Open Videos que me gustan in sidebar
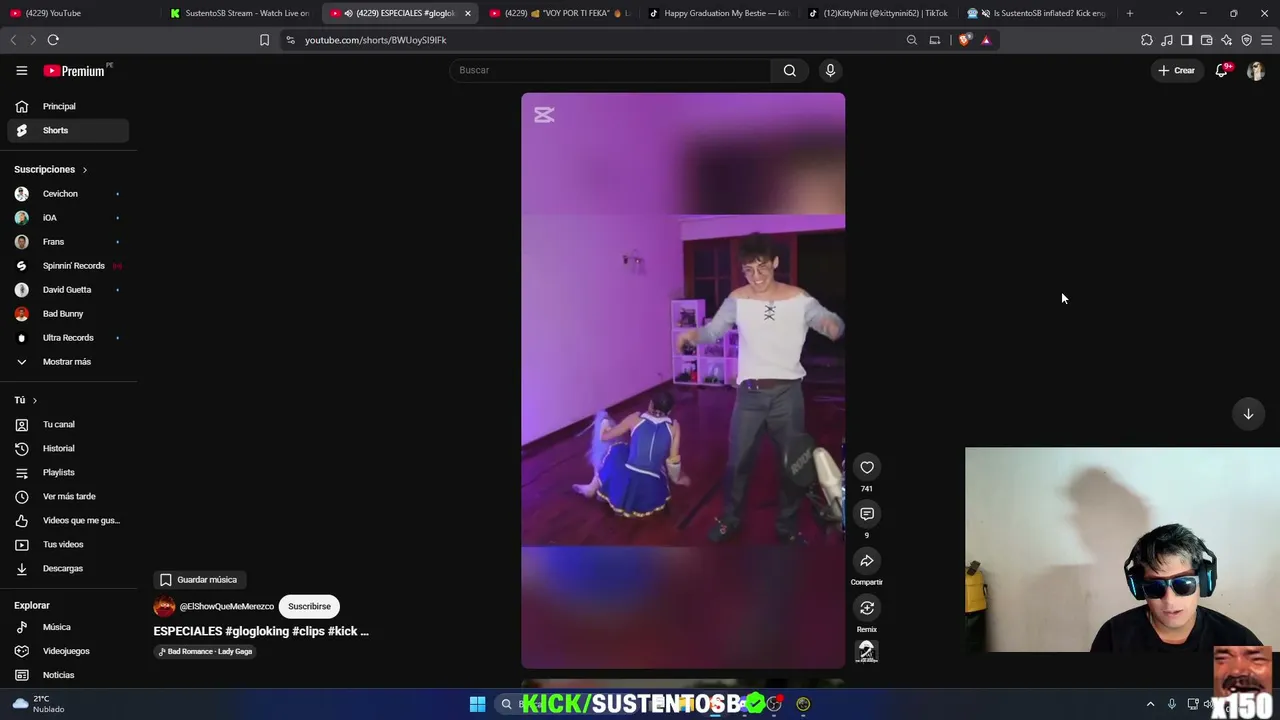The height and width of the screenshot is (720, 1280). click(68, 520)
